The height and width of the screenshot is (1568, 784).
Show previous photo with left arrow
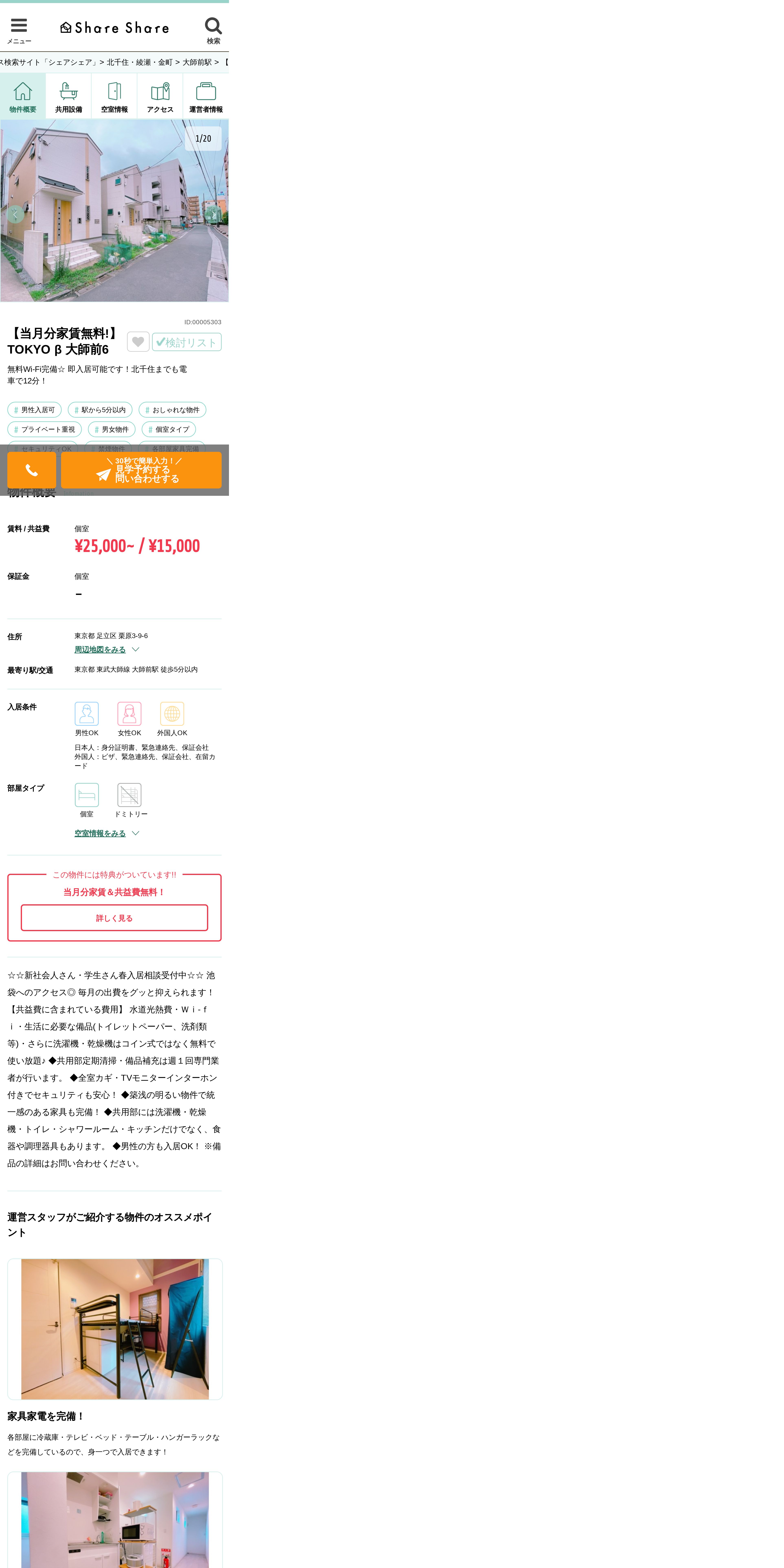(15, 214)
